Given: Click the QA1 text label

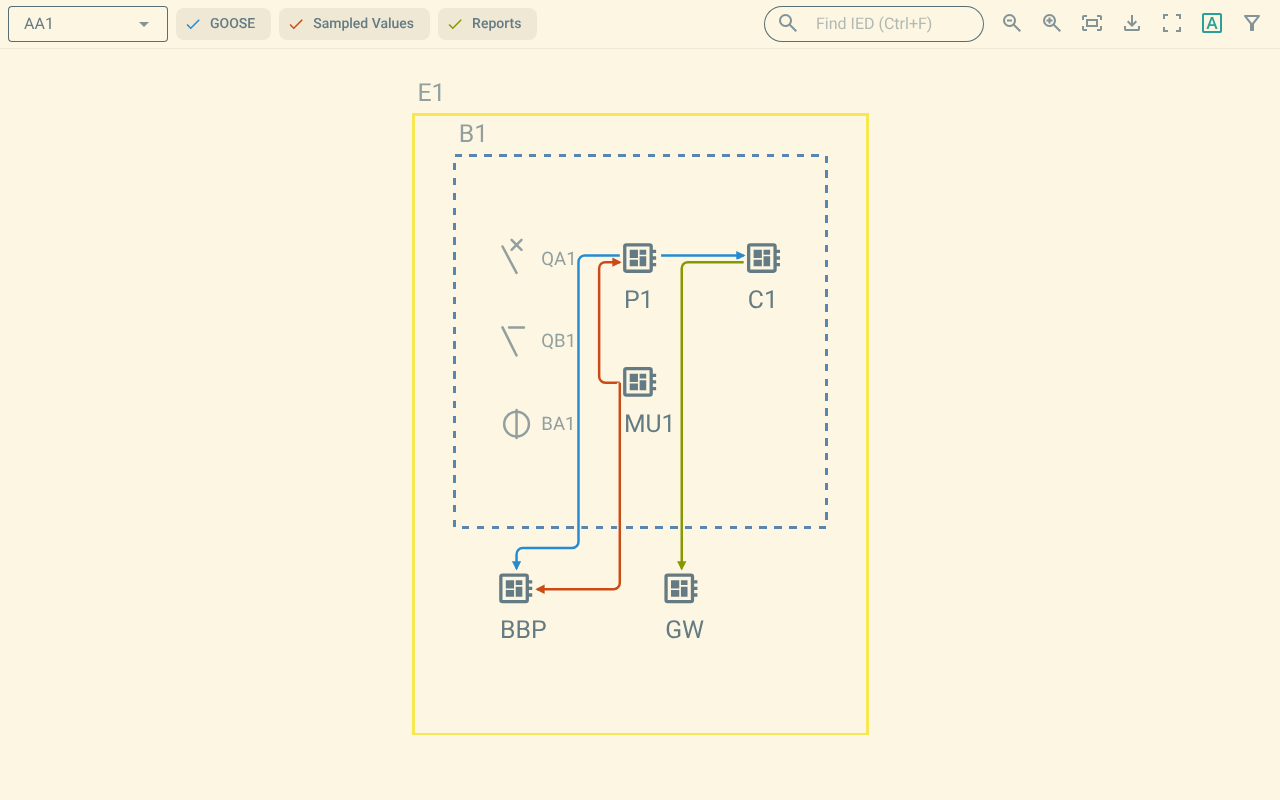Looking at the screenshot, I should click(x=558, y=259).
